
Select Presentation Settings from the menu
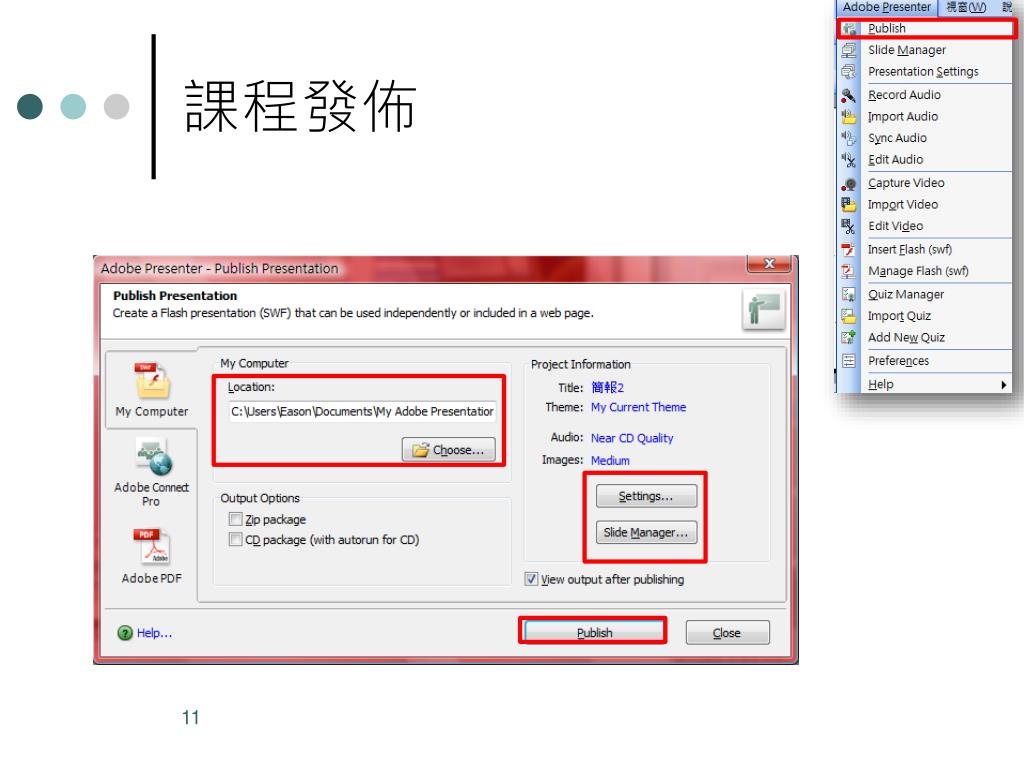point(923,72)
